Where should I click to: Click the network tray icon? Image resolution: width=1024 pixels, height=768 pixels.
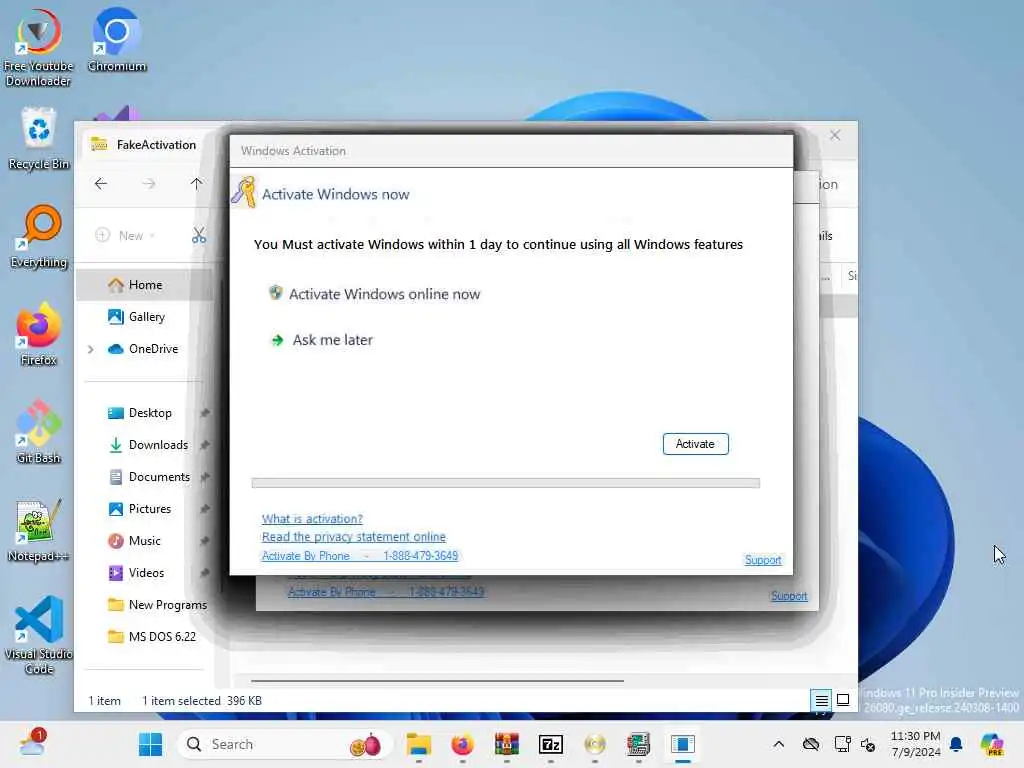pyautogui.click(x=842, y=744)
